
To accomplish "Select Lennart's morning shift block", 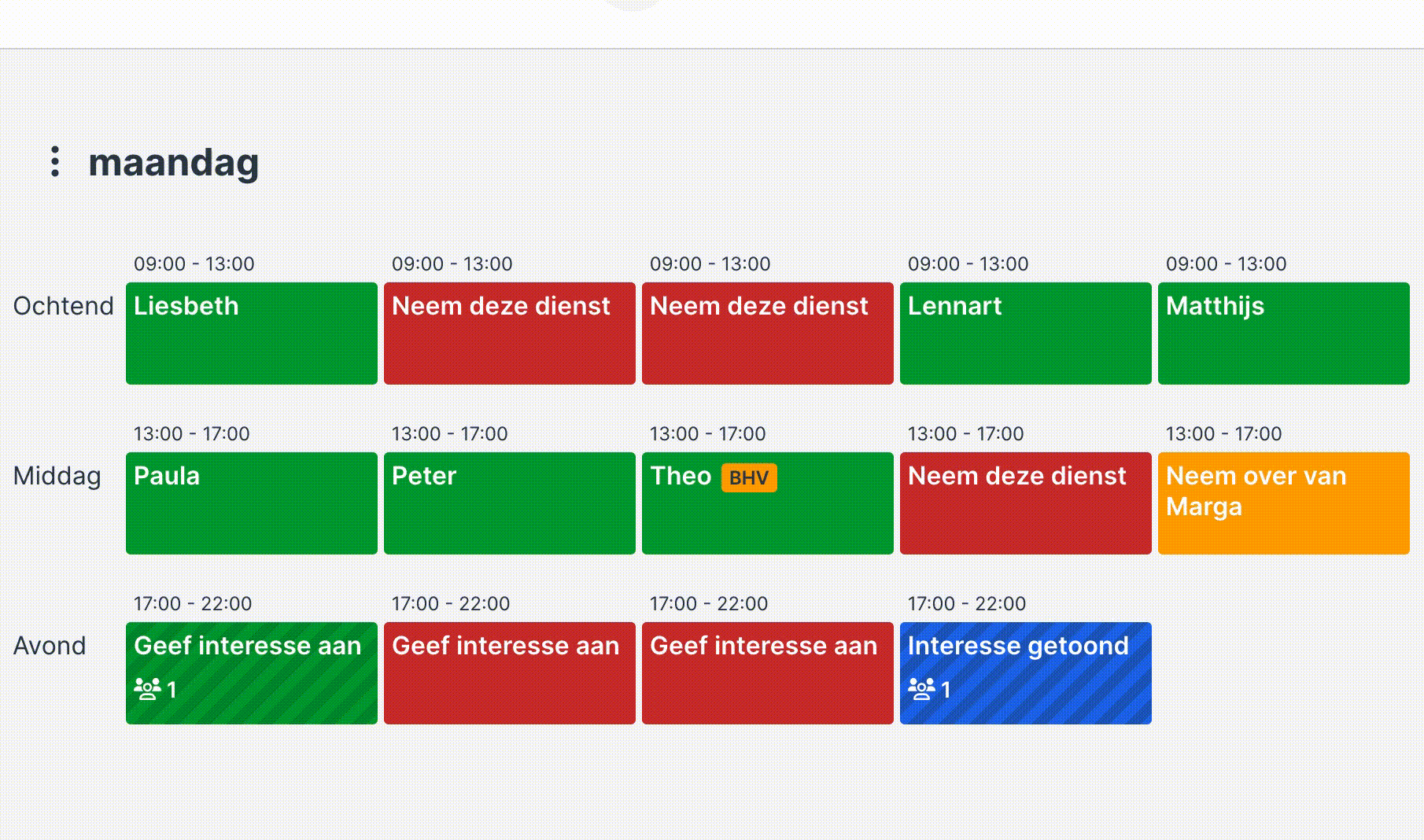I will pos(1025,333).
